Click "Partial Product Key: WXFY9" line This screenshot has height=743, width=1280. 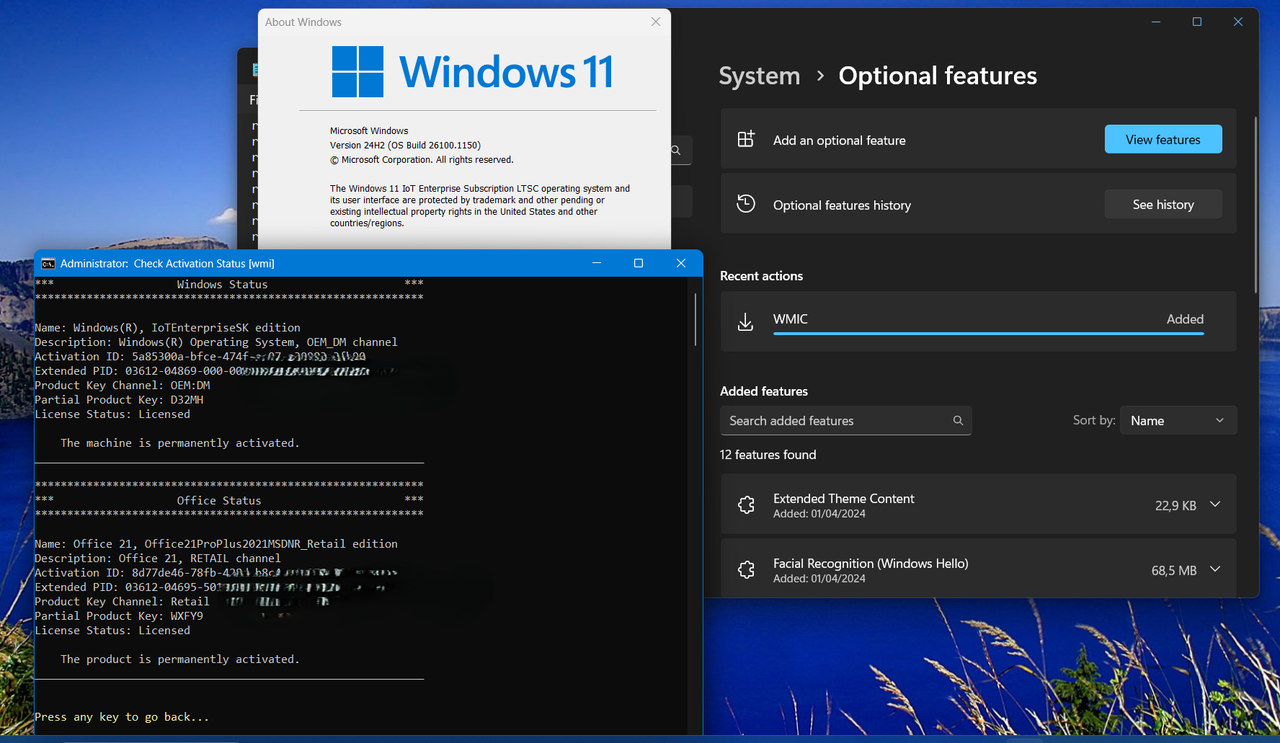click(x=118, y=616)
